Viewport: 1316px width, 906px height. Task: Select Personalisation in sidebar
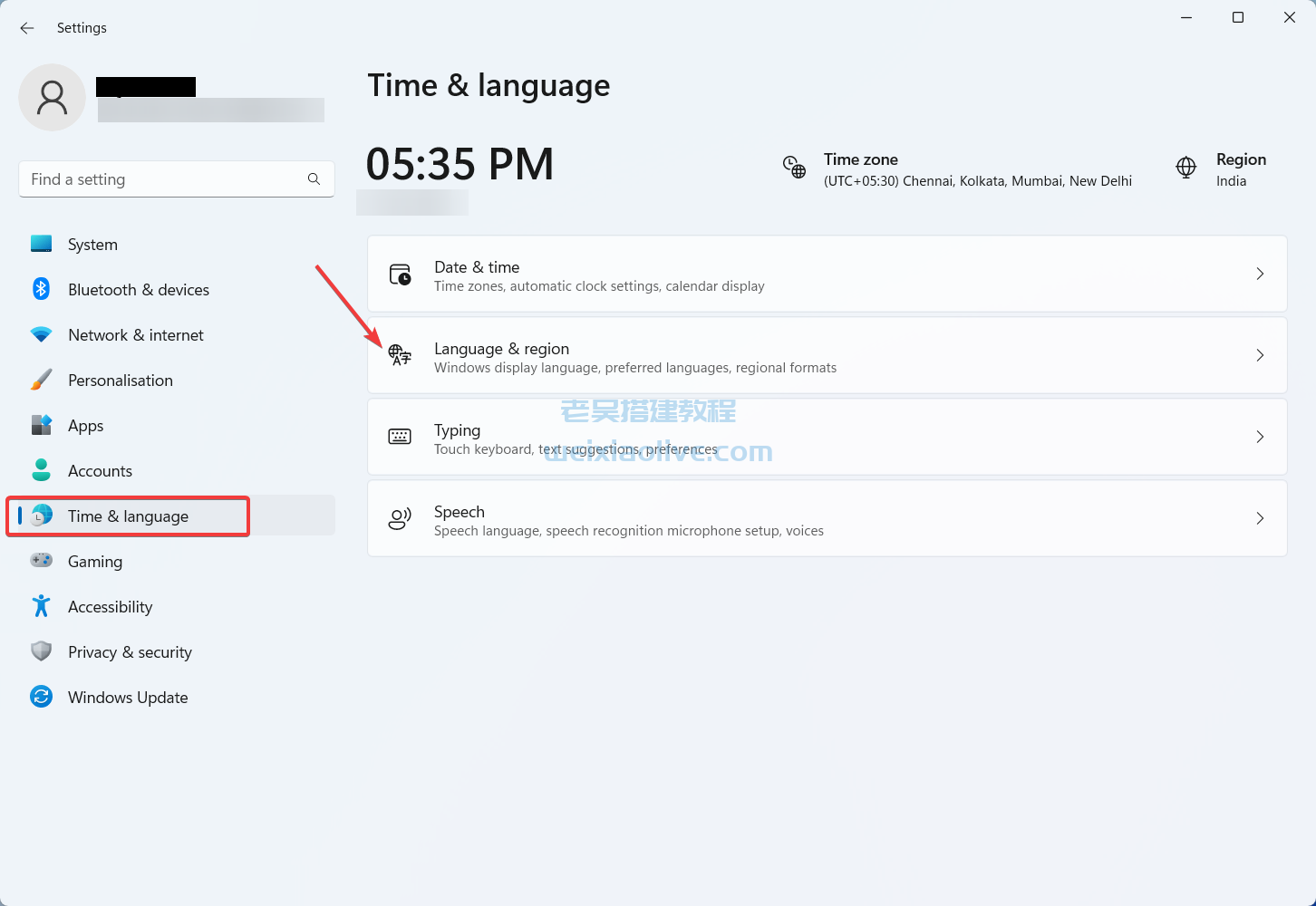coord(177,380)
